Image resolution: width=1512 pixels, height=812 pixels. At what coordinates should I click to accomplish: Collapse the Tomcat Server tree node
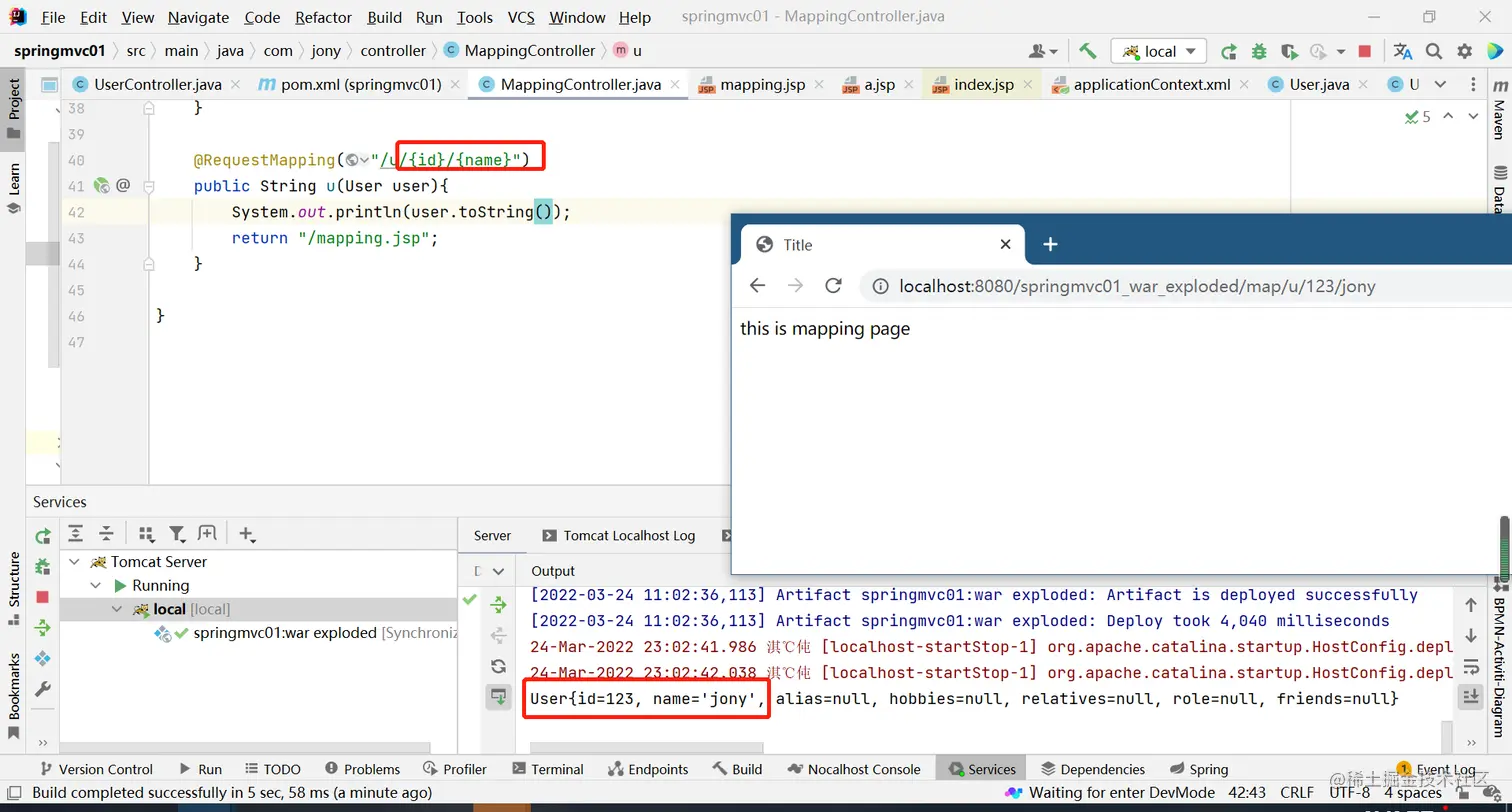click(x=74, y=562)
